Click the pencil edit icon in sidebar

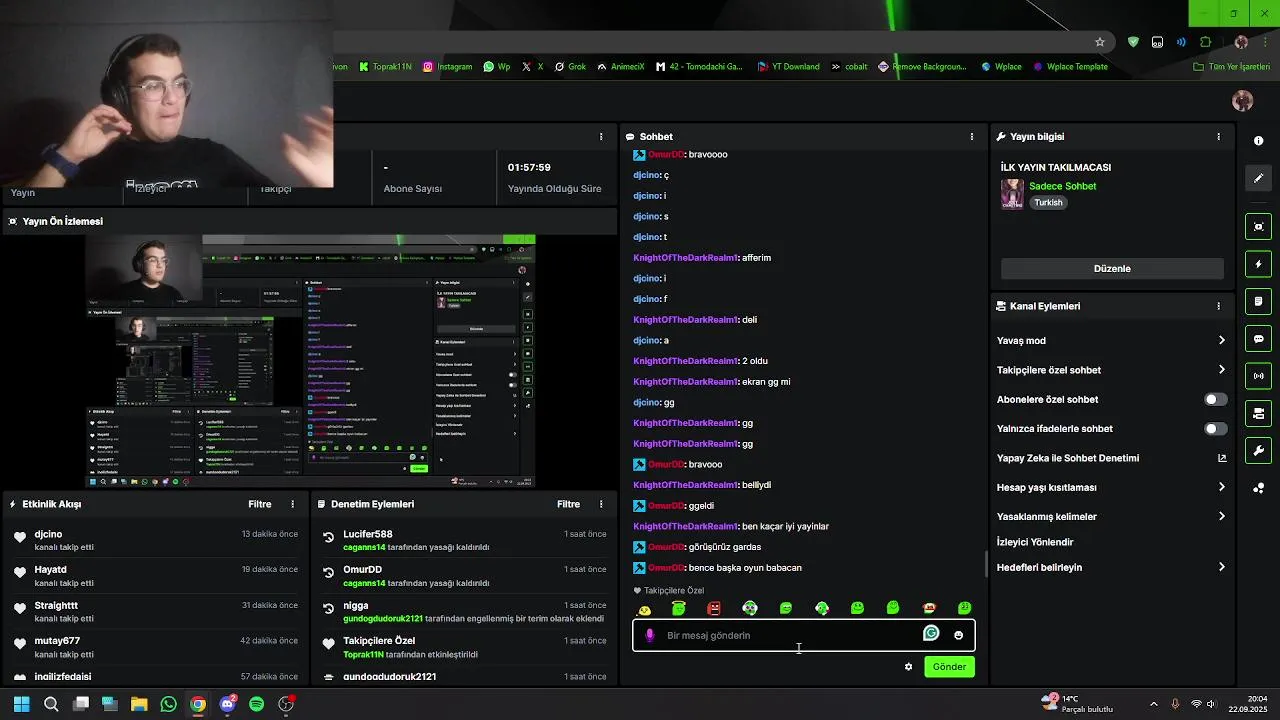(x=1258, y=178)
